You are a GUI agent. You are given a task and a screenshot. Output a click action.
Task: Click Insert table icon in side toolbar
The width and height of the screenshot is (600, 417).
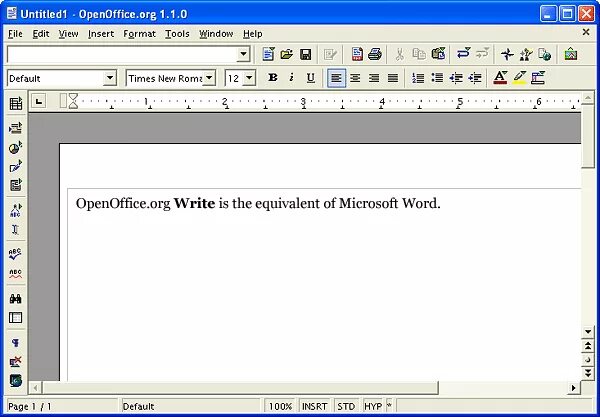pos(16,103)
